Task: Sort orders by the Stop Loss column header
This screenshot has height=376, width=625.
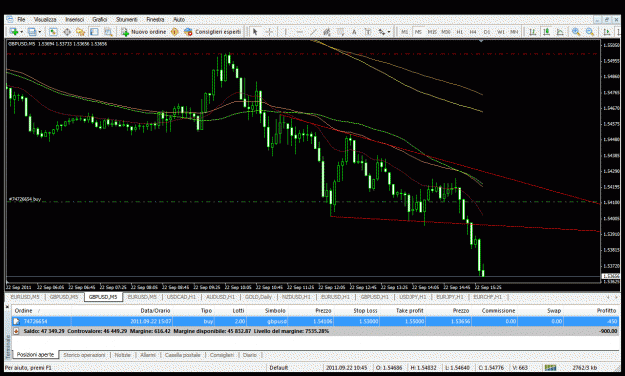Action: click(365, 311)
